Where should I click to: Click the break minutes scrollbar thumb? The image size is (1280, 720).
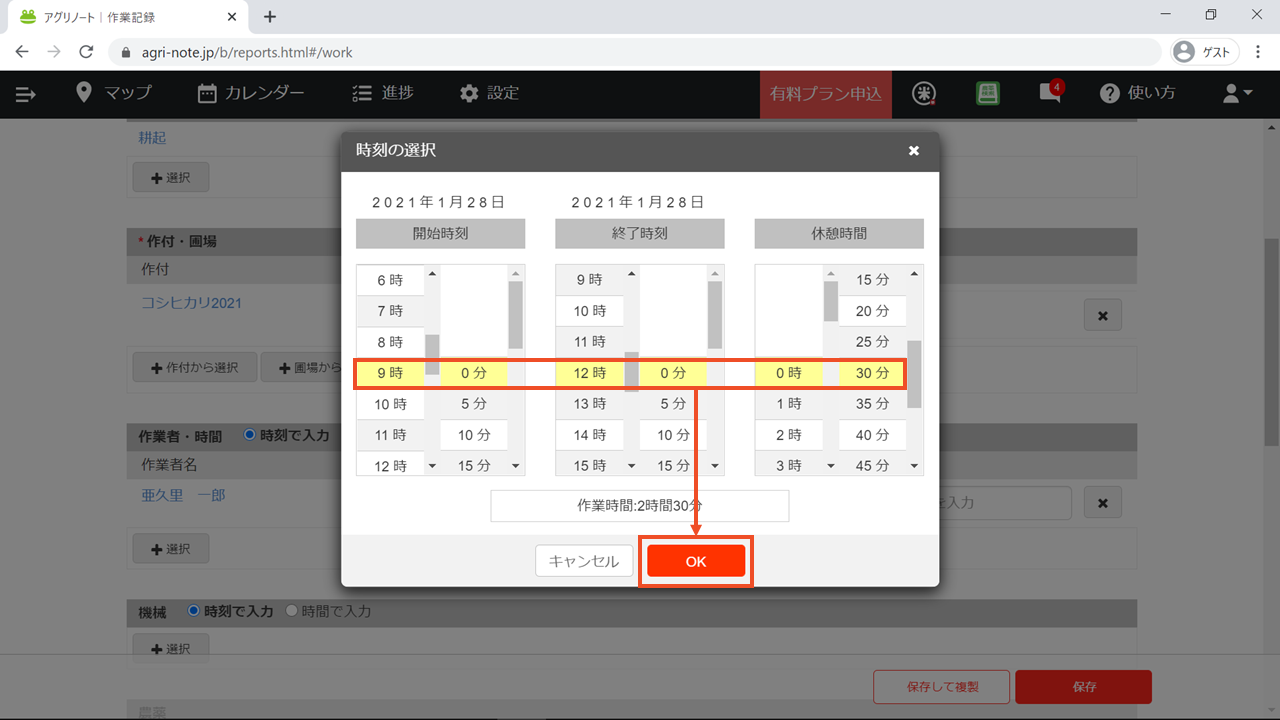point(914,373)
